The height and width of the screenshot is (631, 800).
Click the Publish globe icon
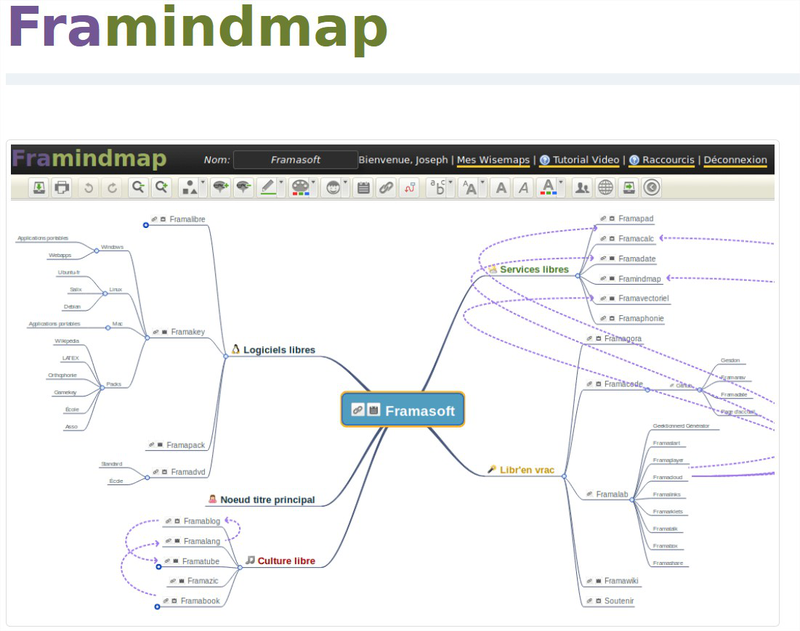[606, 187]
